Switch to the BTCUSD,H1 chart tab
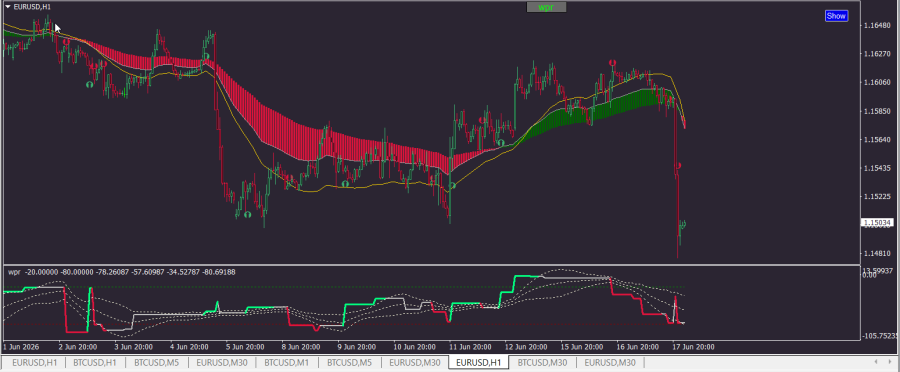Viewport: 900px width, 372px height. pos(95,362)
